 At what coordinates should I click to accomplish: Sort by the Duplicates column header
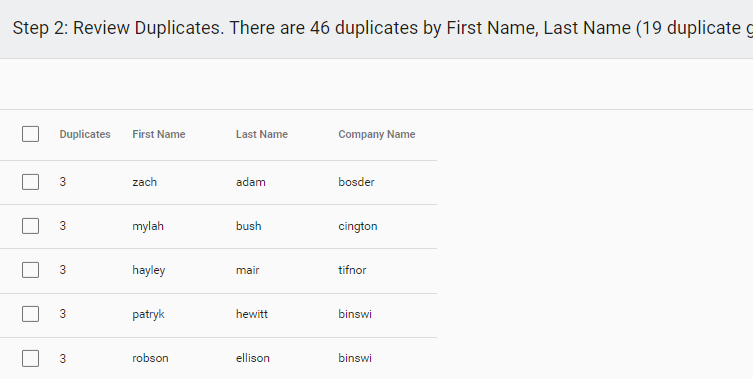click(85, 134)
